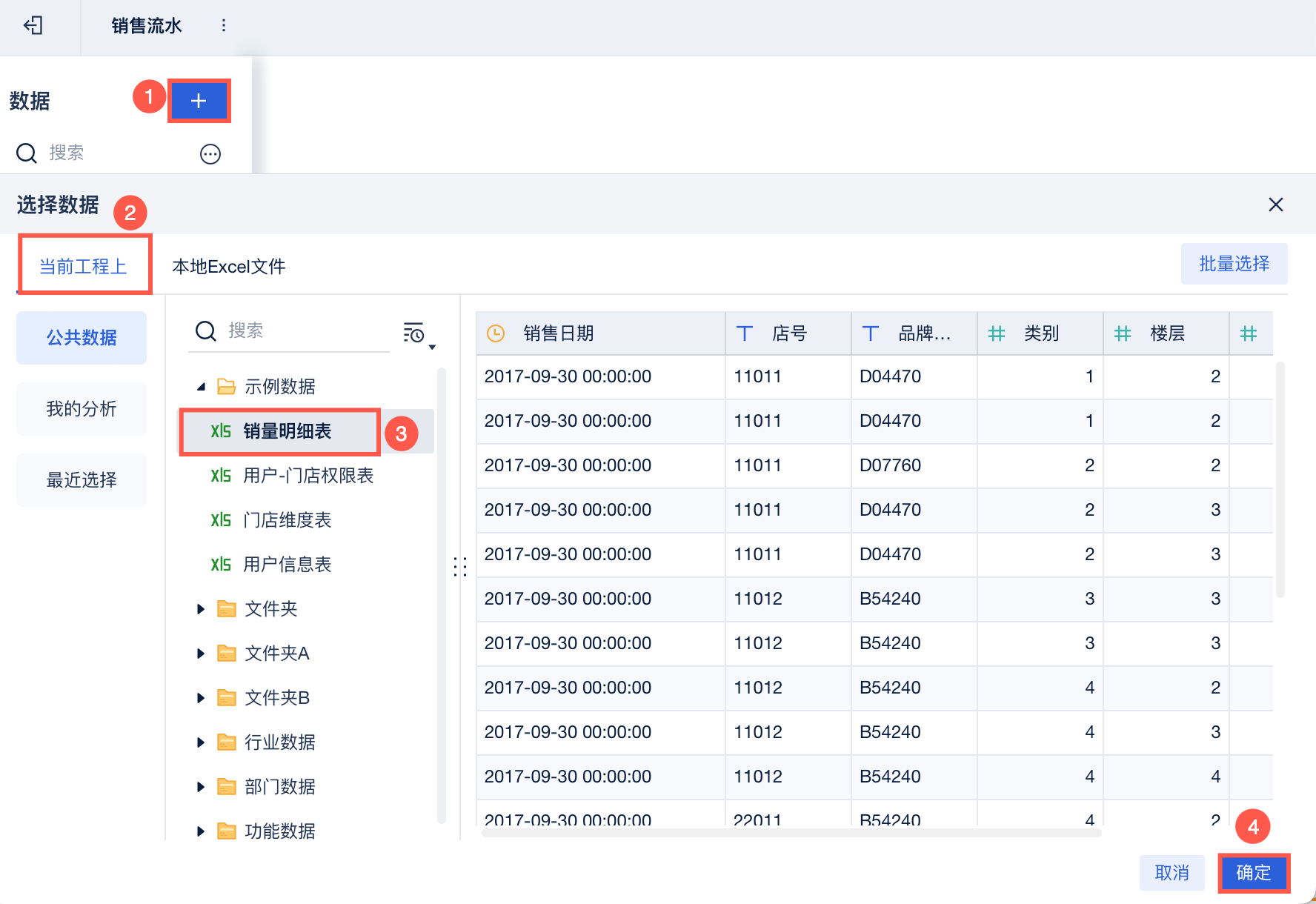Expand the 行业数据 tree node
This screenshot has width=1316, height=904.
click(201, 742)
